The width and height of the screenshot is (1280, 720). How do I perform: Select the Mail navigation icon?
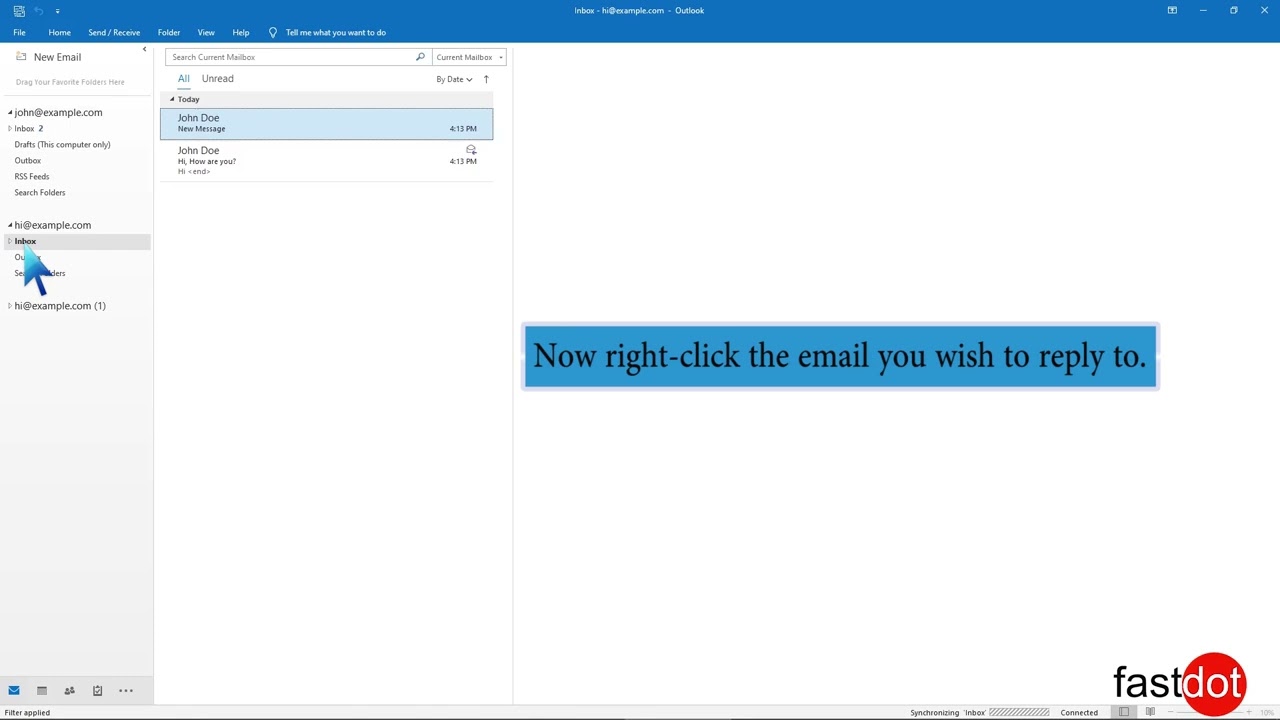[x=14, y=690]
